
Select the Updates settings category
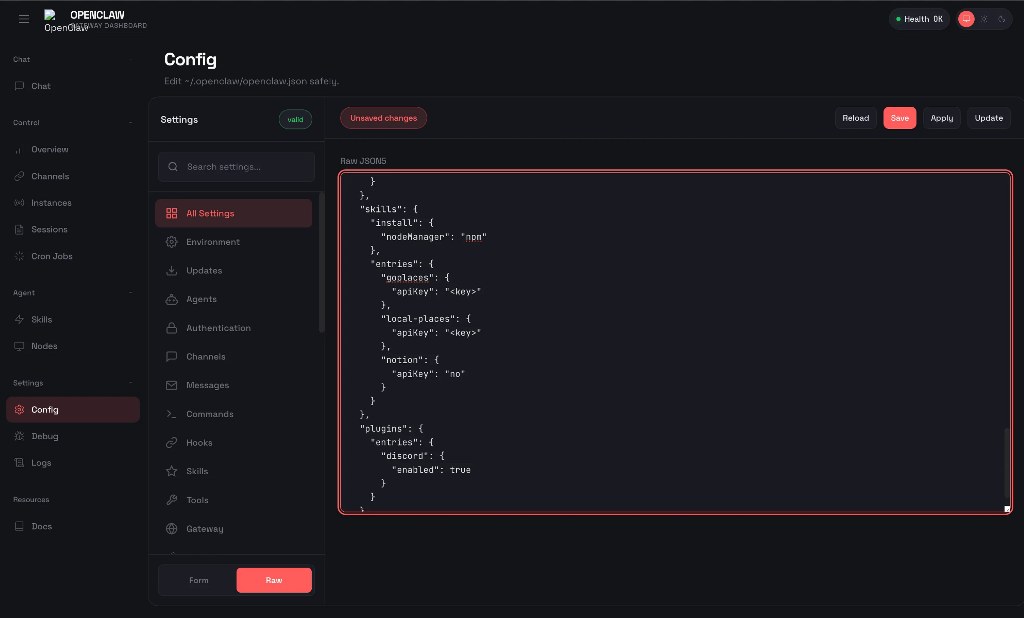233,271
